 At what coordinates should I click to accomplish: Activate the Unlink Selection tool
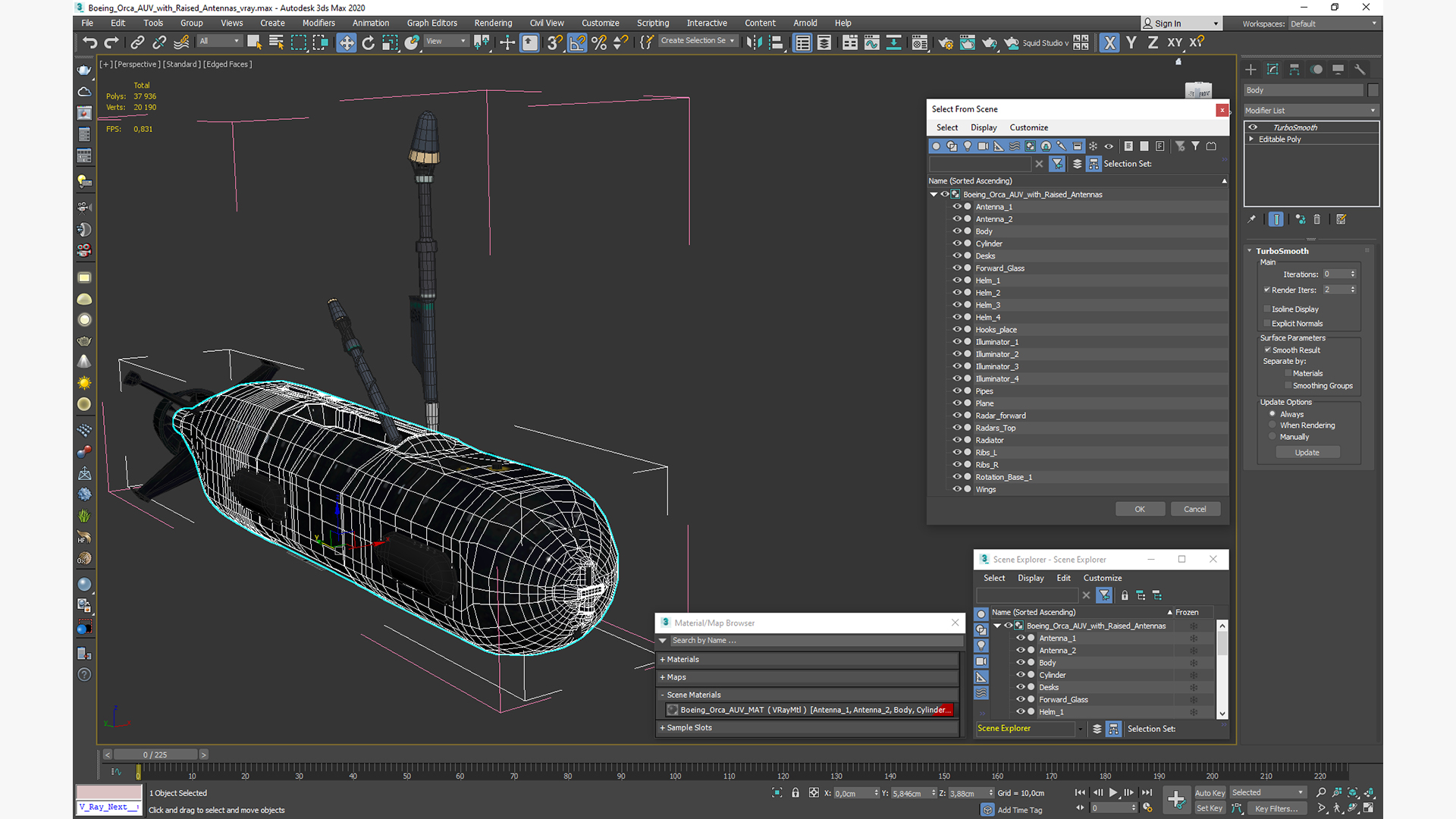pyautogui.click(x=159, y=42)
